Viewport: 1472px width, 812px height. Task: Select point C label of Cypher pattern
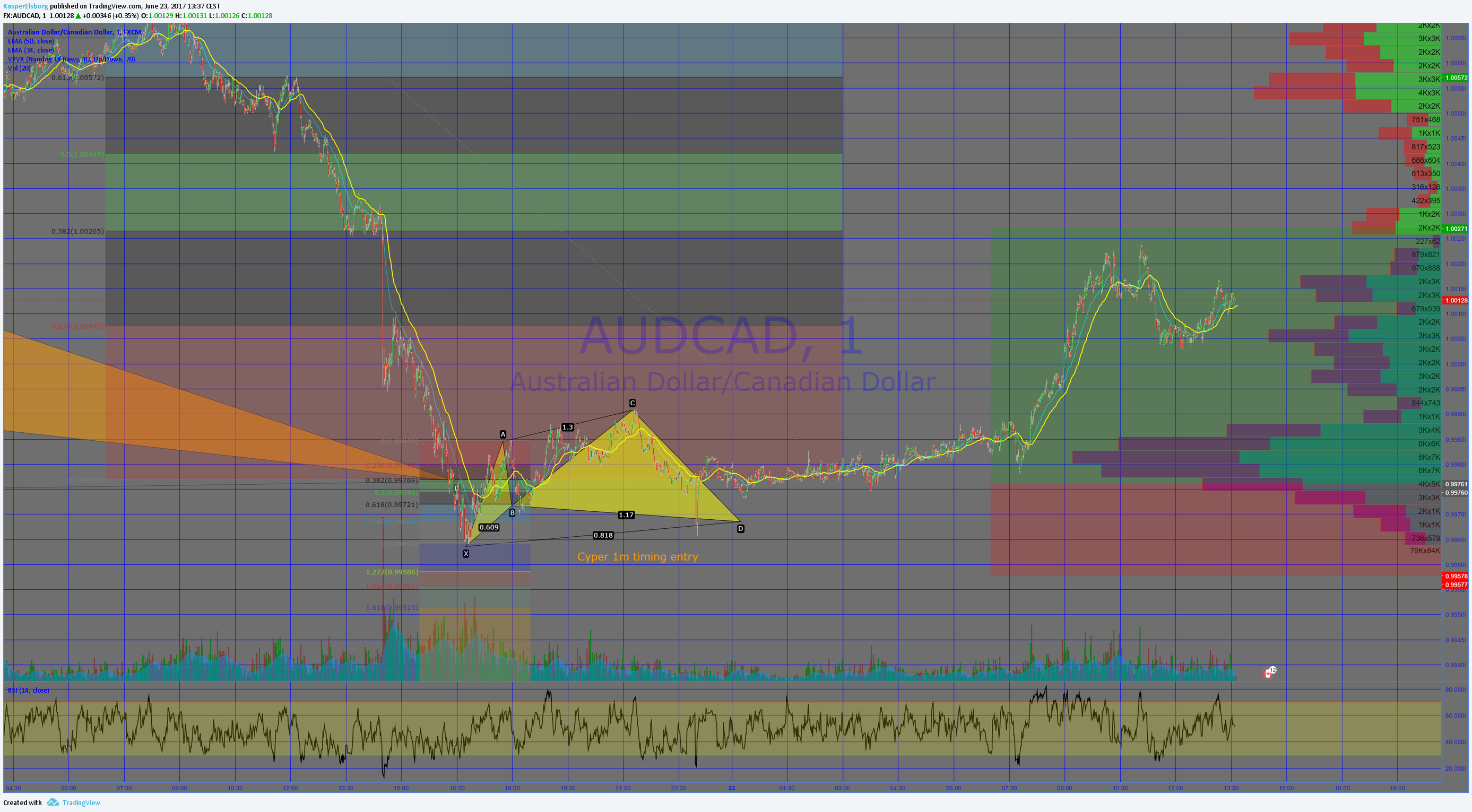tap(633, 403)
